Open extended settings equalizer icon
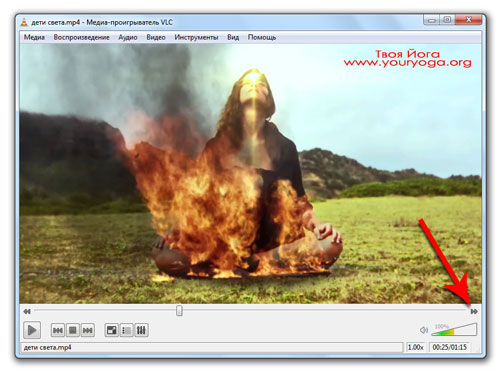Screen dimensions: 500x372 141,330
